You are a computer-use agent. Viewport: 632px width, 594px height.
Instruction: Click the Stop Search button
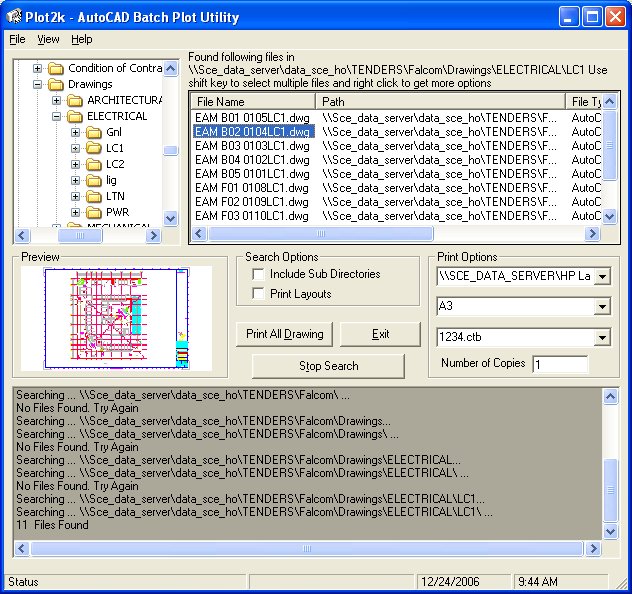click(x=328, y=366)
